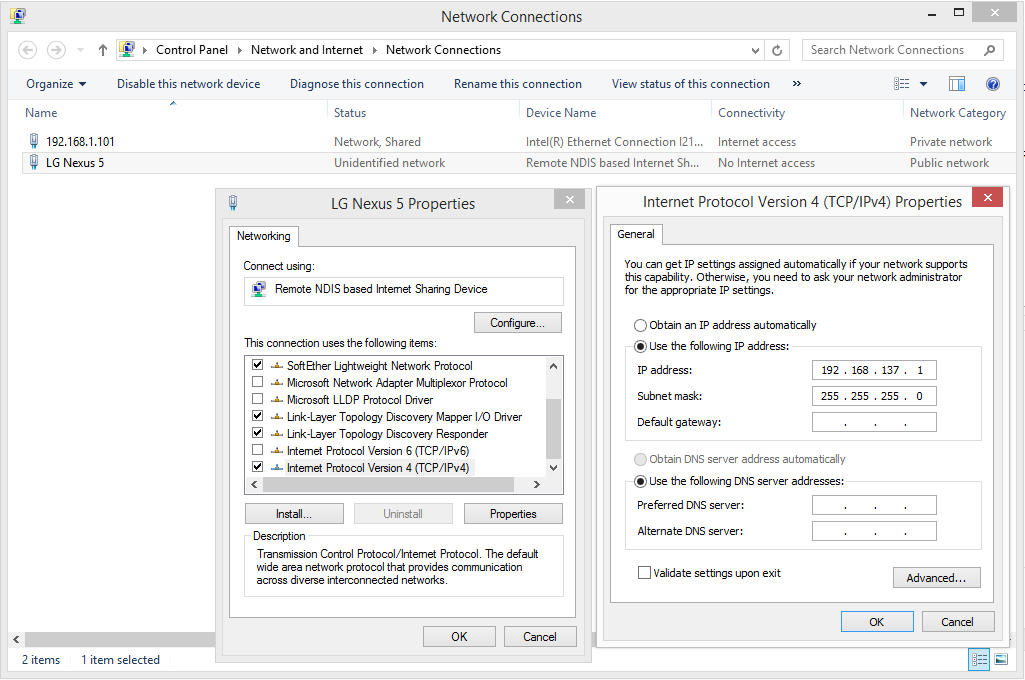
Task: Click Disable this network device
Action: click(188, 84)
